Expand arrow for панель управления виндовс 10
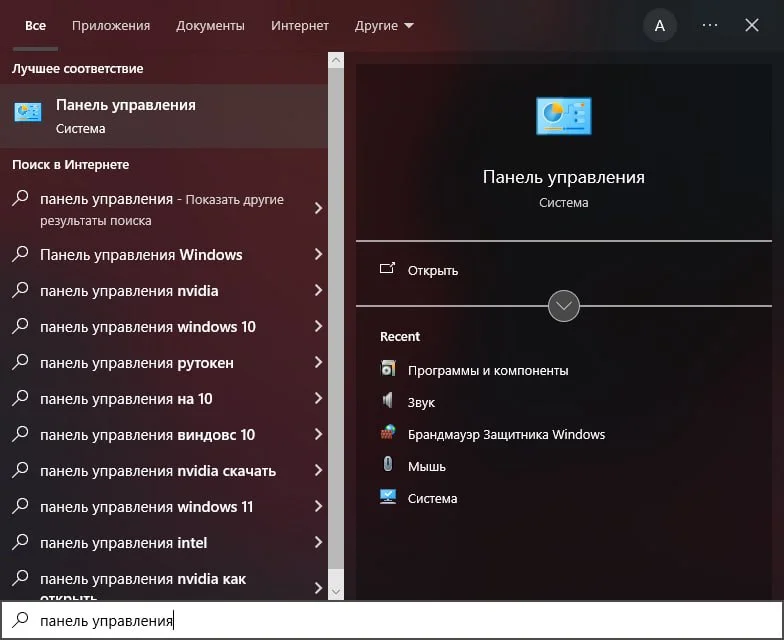784x640 pixels. click(318, 434)
